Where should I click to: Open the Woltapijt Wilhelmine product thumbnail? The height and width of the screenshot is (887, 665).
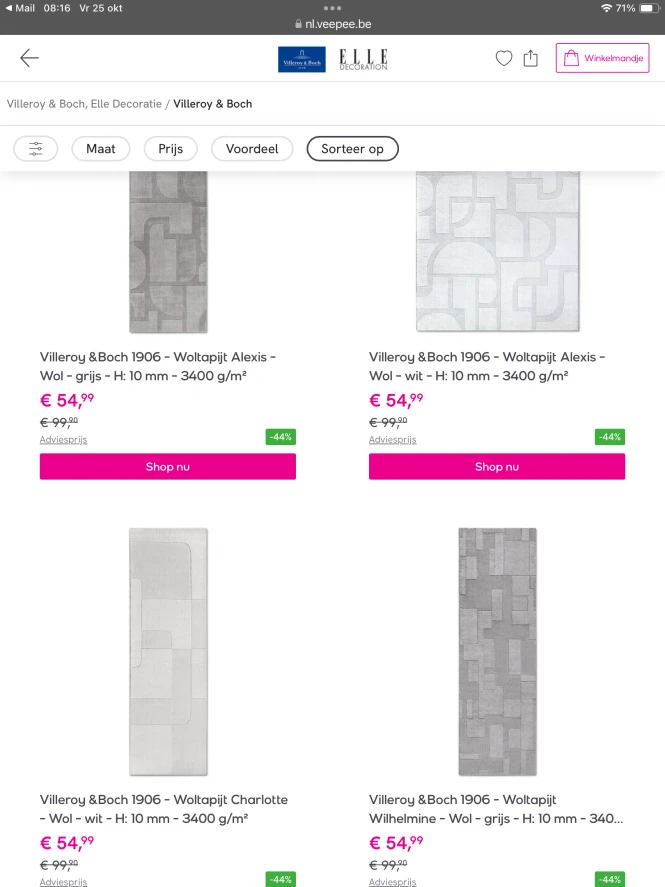pos(497,651)
